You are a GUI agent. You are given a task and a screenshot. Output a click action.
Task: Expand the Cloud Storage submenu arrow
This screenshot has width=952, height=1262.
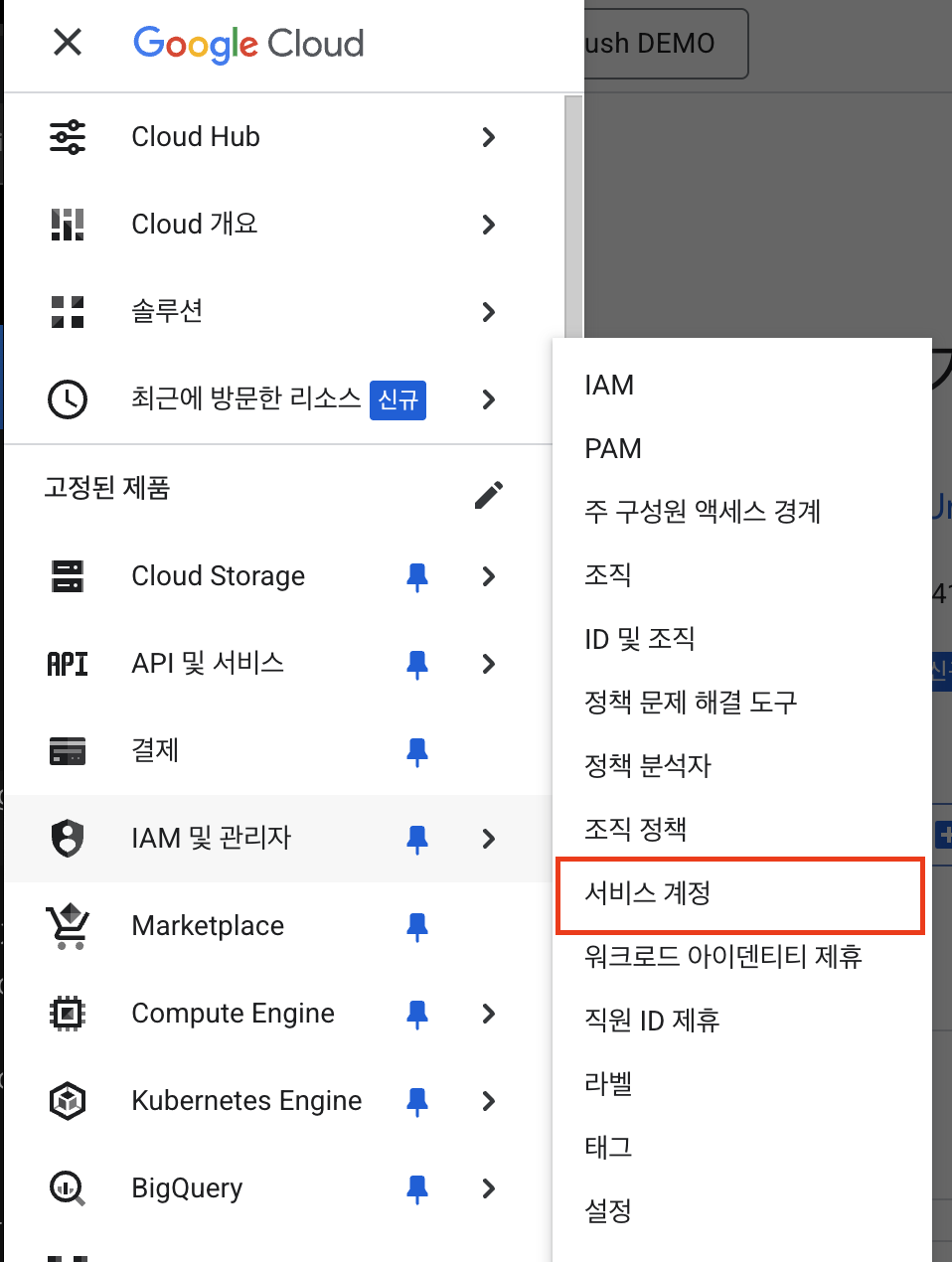tap(488, 576)
